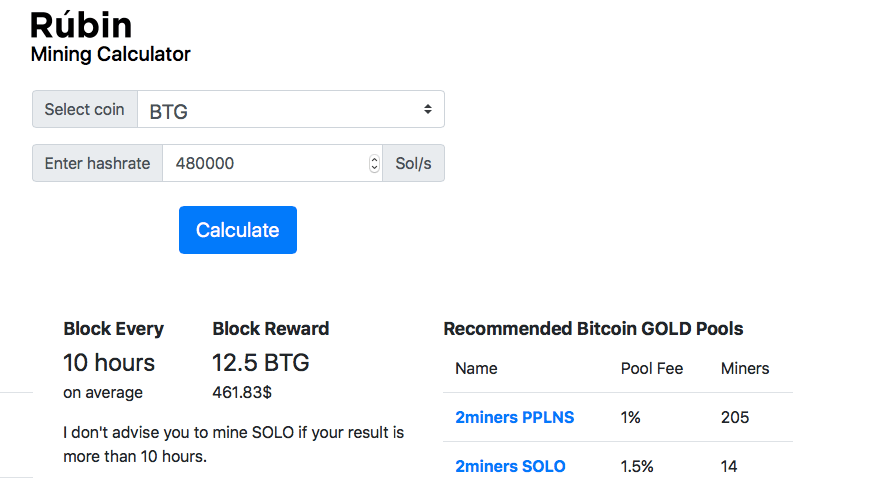Screen dimensions: 879x487
Task: Click the 12.5 BTG block reward value
Action: click(261, 362)
